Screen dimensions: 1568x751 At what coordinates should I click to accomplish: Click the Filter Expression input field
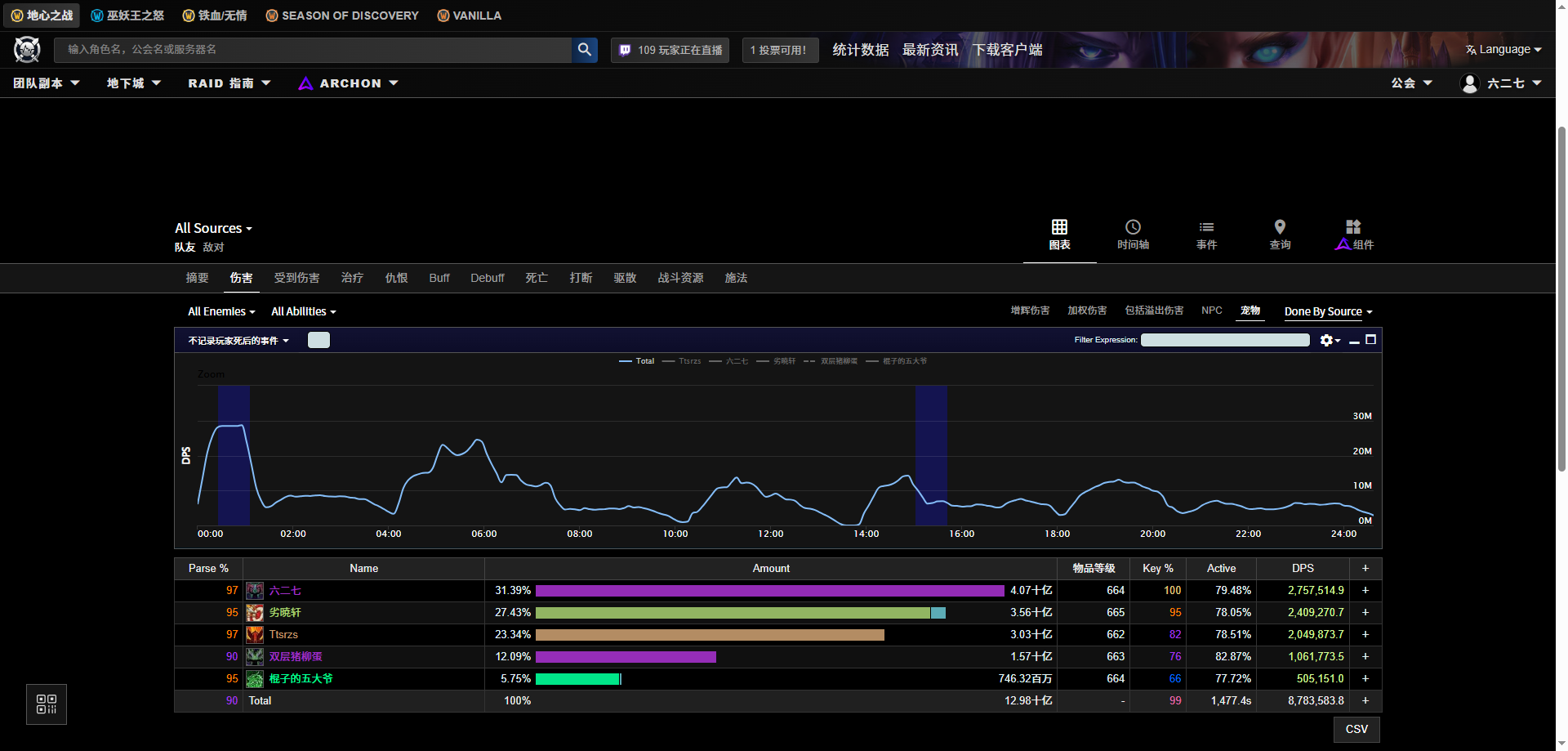click(x=1224, y=340)
